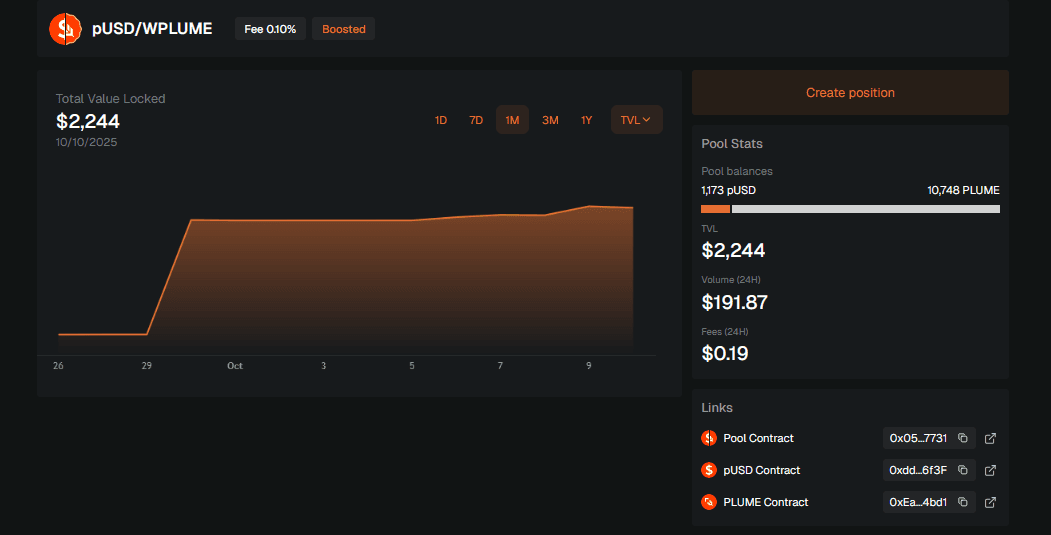Click the Create position button

pyautogui.click(x=850, y=93)
